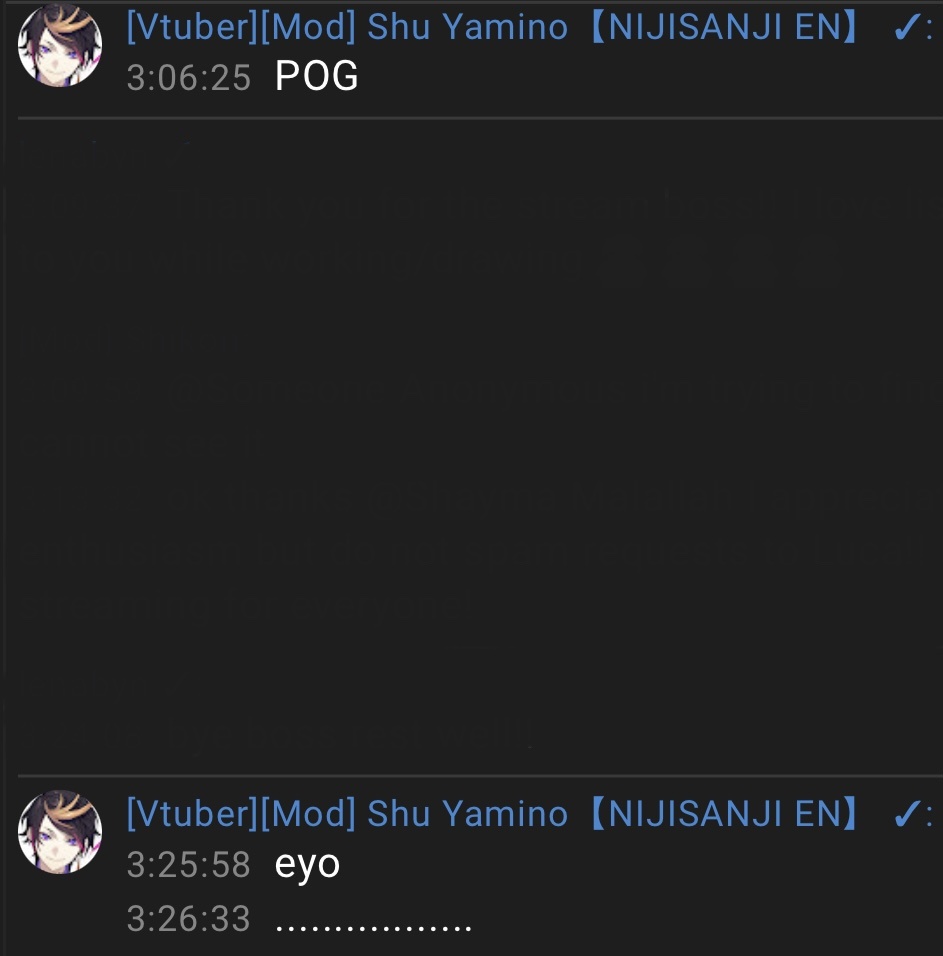The width and height of the screenshot is (943, 956).
Task: Select the Shu Yamino name above eyo
Action: [x=468, y=814]
